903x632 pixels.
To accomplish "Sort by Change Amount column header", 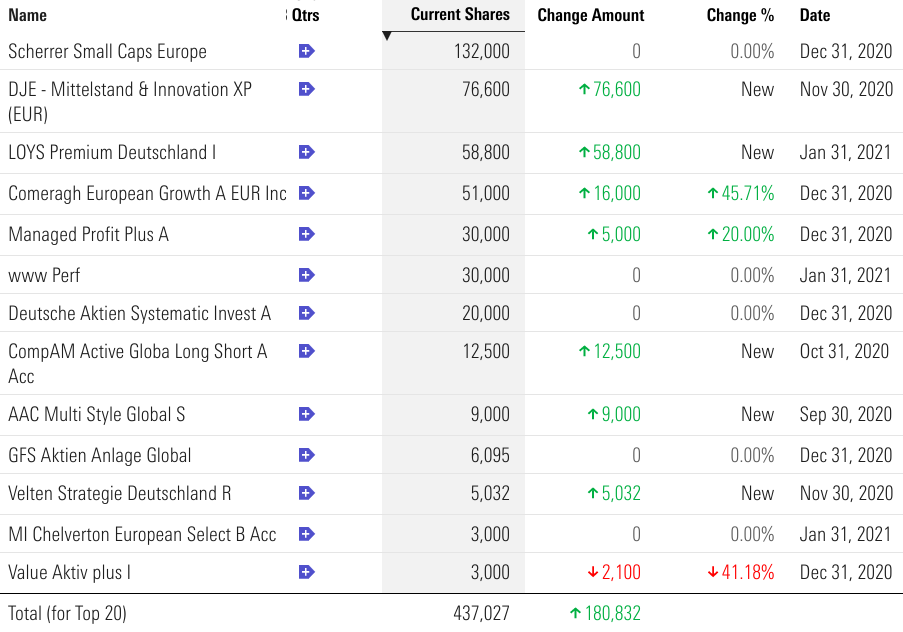I will [x=590, y=15].
